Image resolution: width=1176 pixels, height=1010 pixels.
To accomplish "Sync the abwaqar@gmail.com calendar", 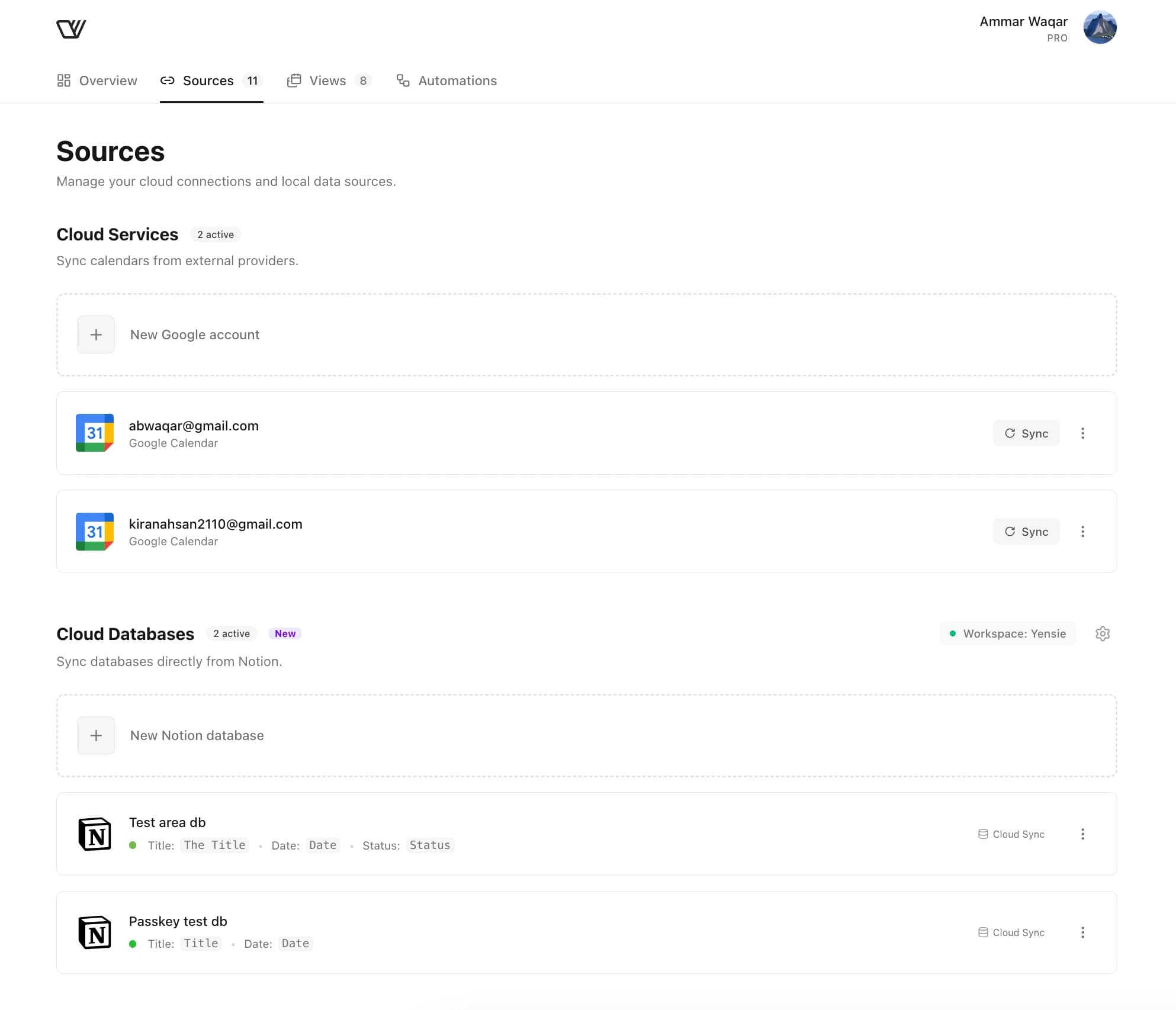I will [1026, 433].
